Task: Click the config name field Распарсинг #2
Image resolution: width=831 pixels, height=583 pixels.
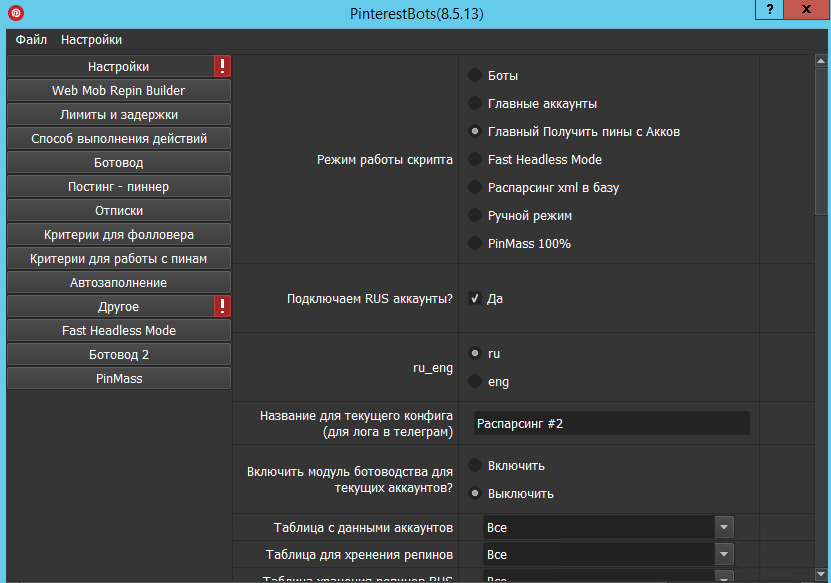Action: (x=612, y=423)
